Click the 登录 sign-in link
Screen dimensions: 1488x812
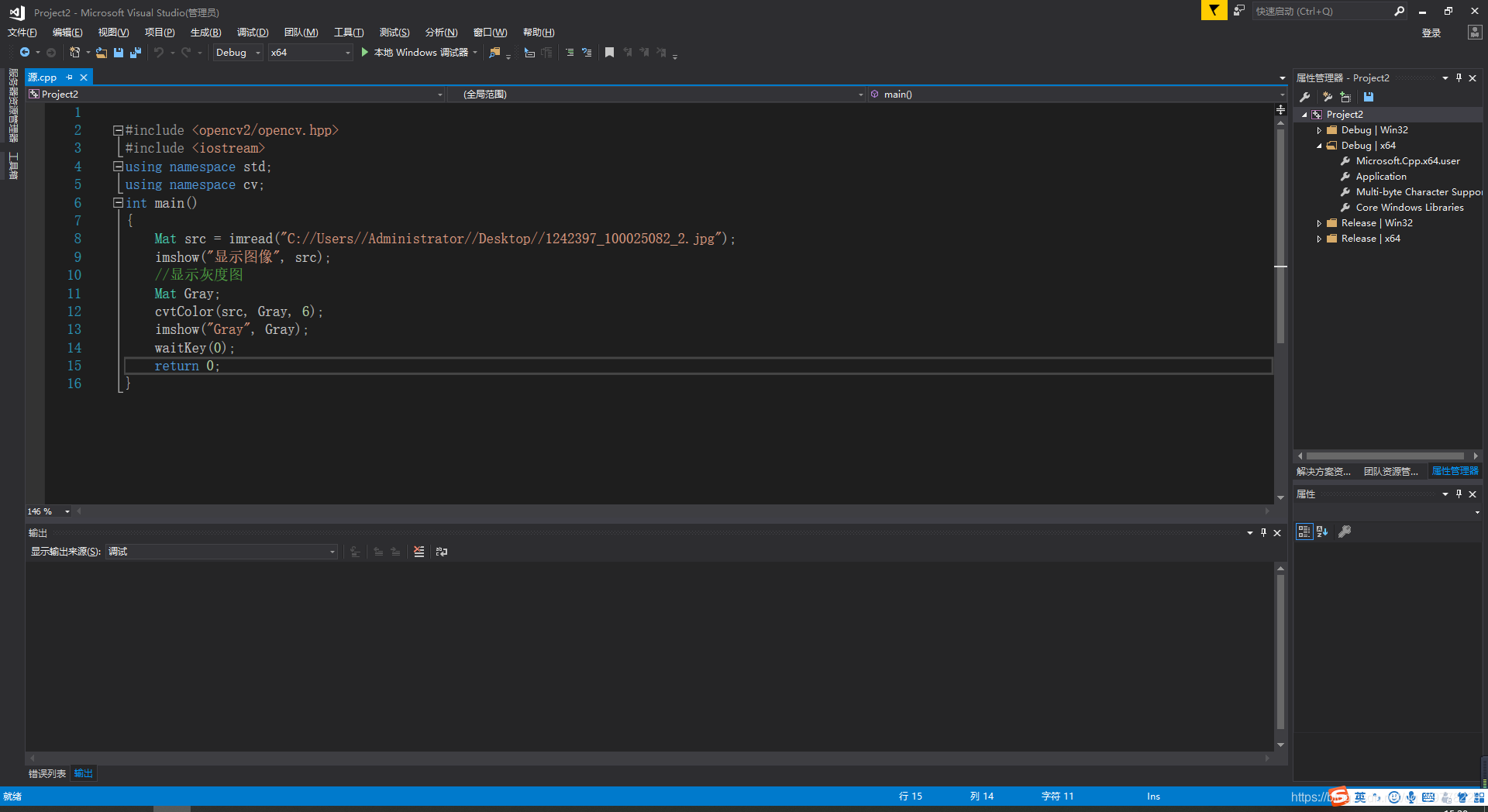1431,33
